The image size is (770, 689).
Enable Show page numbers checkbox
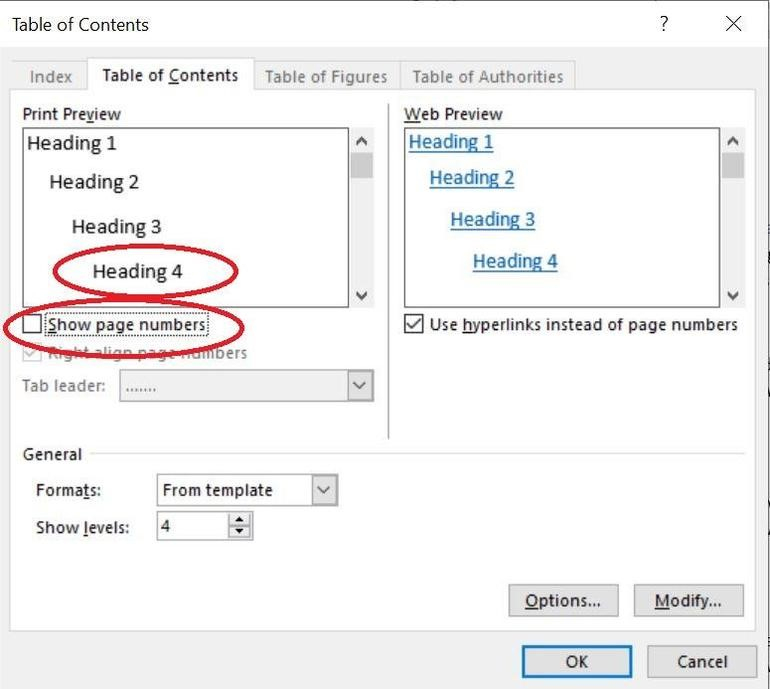pyautogui.click(x=33, y=325)
